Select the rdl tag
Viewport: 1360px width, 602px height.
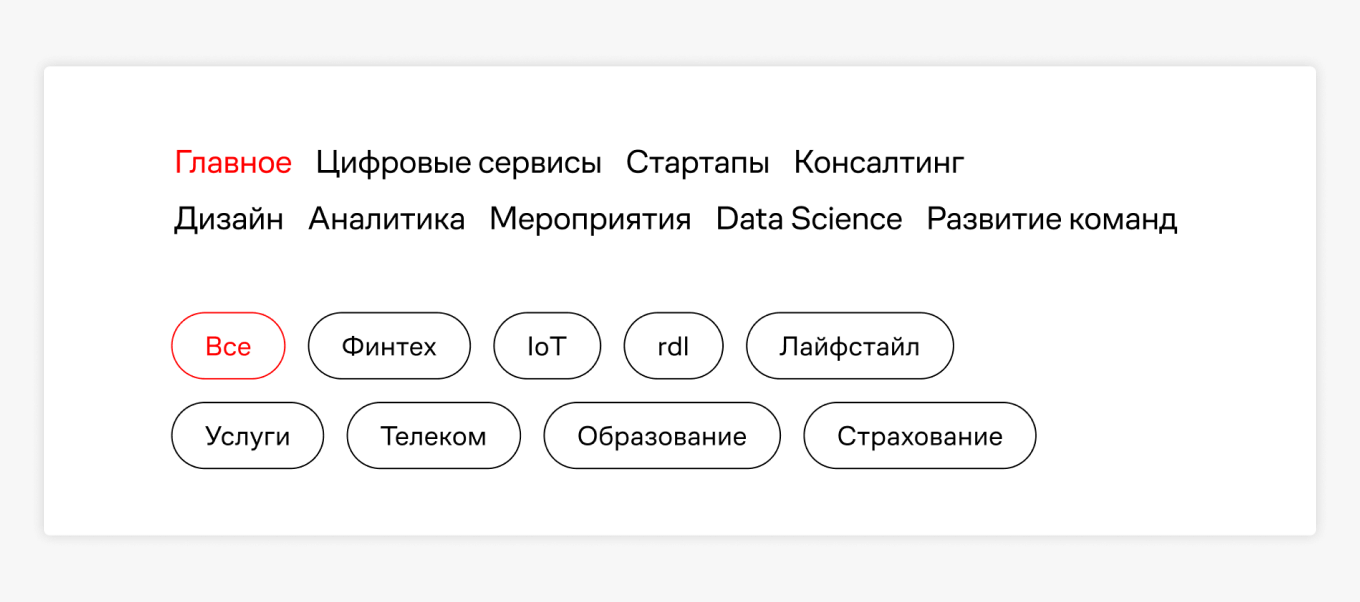[x=673, y=346]
